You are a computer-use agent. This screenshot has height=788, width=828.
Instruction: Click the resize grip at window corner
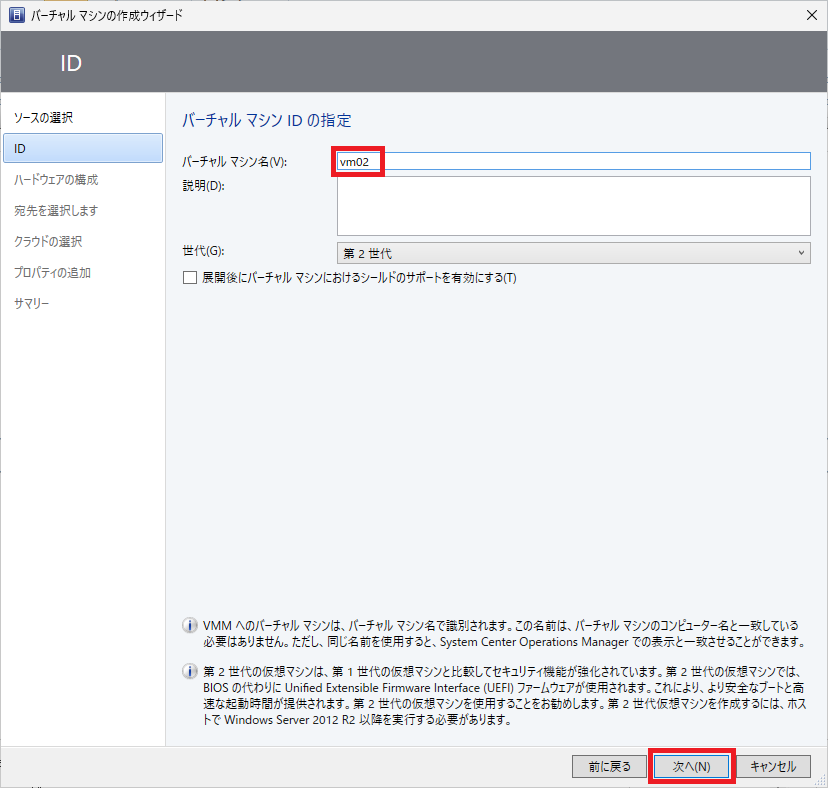pyautogui.click(x=821, y=782)
